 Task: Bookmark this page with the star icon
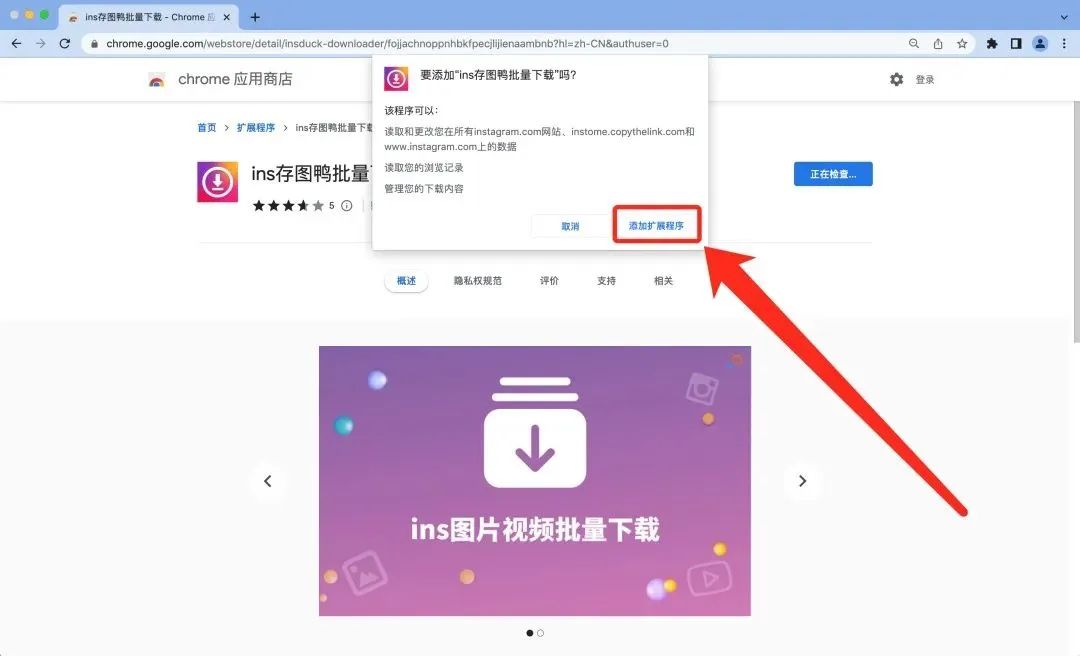click(x=962, y=43)
